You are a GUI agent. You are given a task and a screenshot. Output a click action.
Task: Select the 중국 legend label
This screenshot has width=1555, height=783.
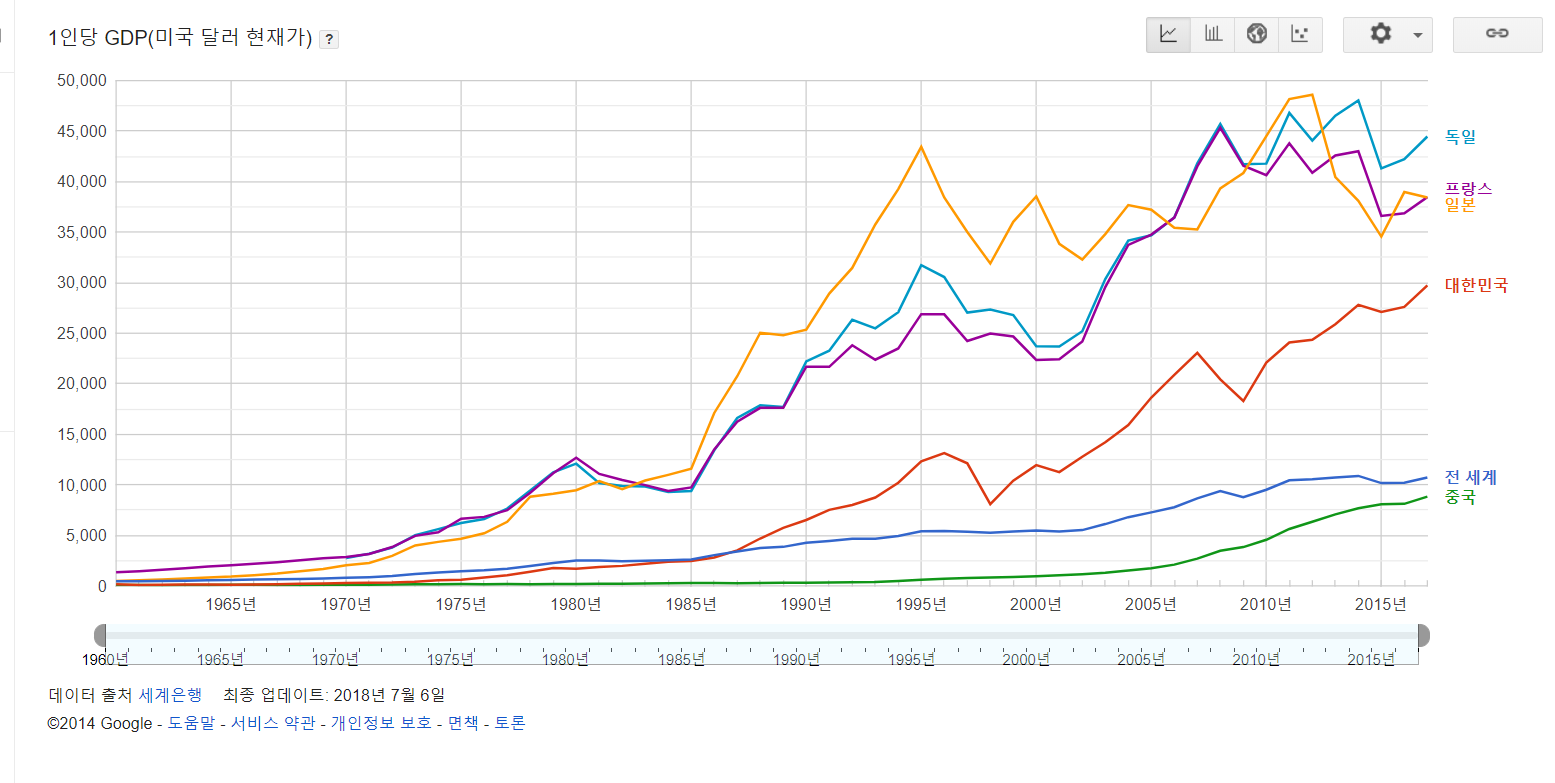click(1460, 496)
